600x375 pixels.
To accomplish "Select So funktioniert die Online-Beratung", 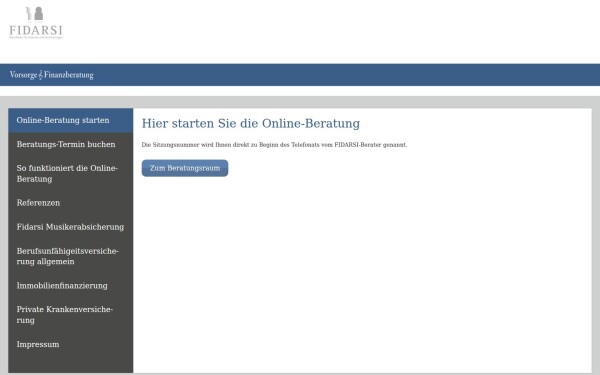I will pyautogui.click(x=70, y=173).
